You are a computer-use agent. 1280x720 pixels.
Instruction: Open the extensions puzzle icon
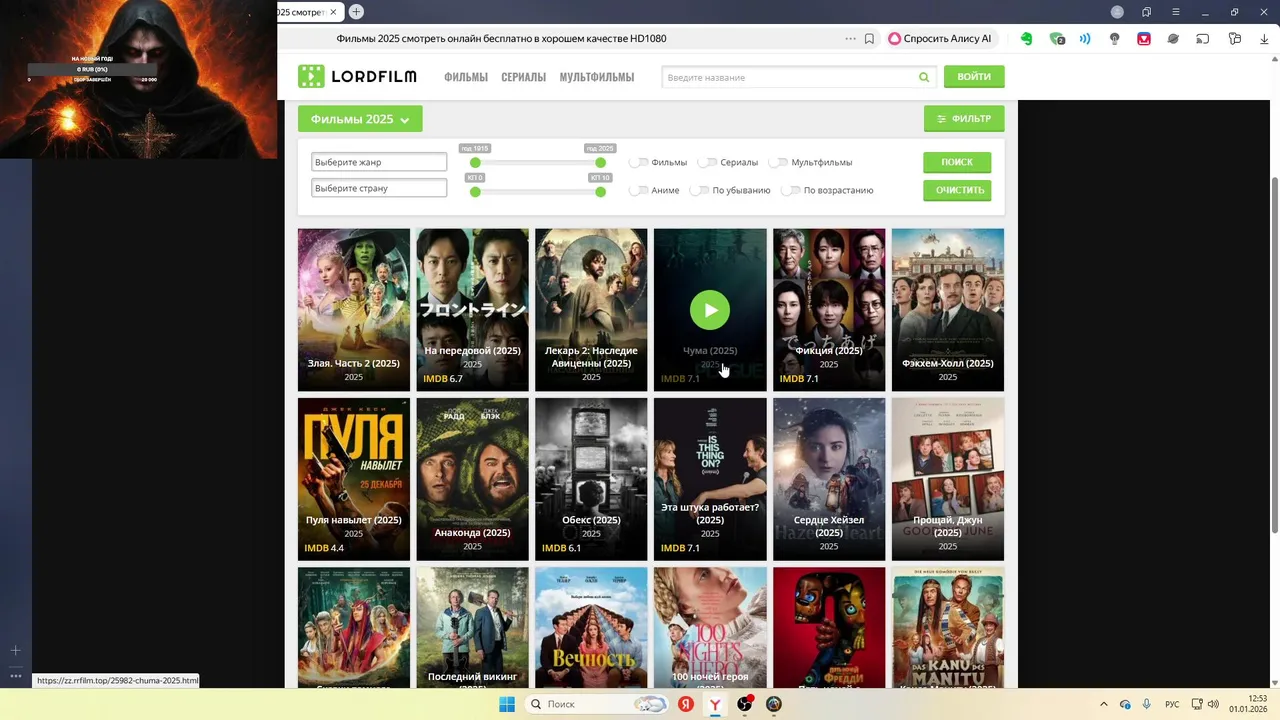[1235, 39]
